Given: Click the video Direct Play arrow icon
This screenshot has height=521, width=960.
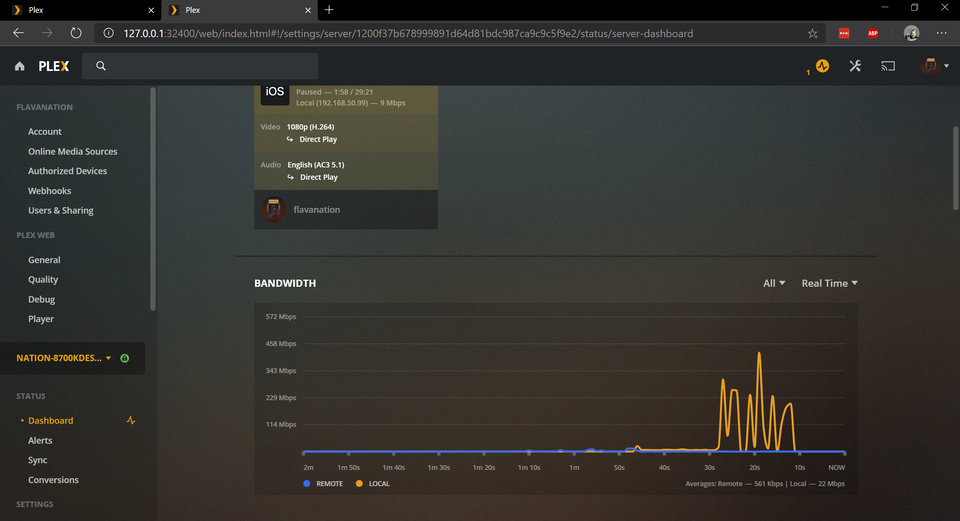Looking at the screenshot, I should (x=290, y=140).
